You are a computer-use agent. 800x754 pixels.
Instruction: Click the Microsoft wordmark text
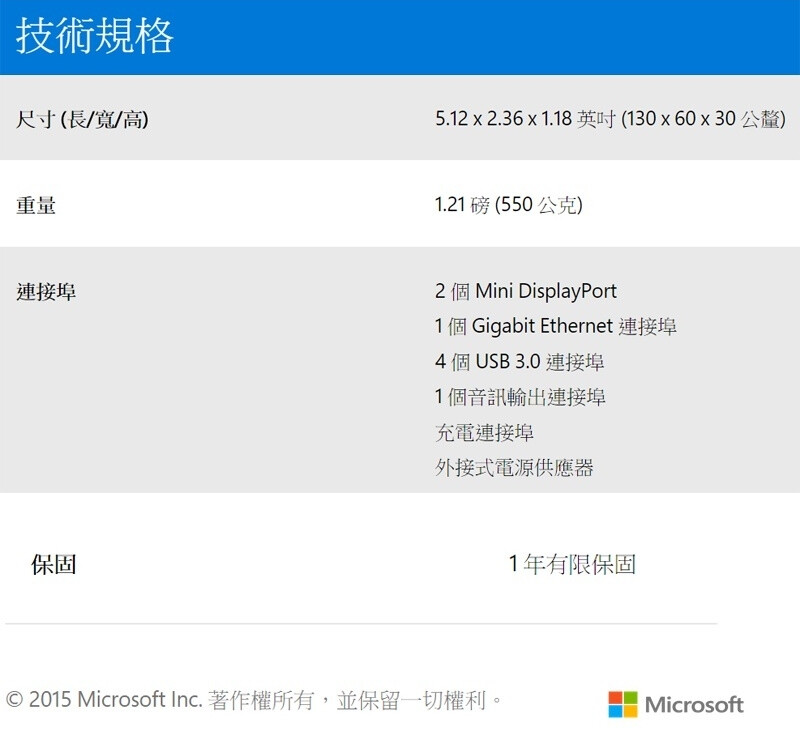[x=694, y=705]
